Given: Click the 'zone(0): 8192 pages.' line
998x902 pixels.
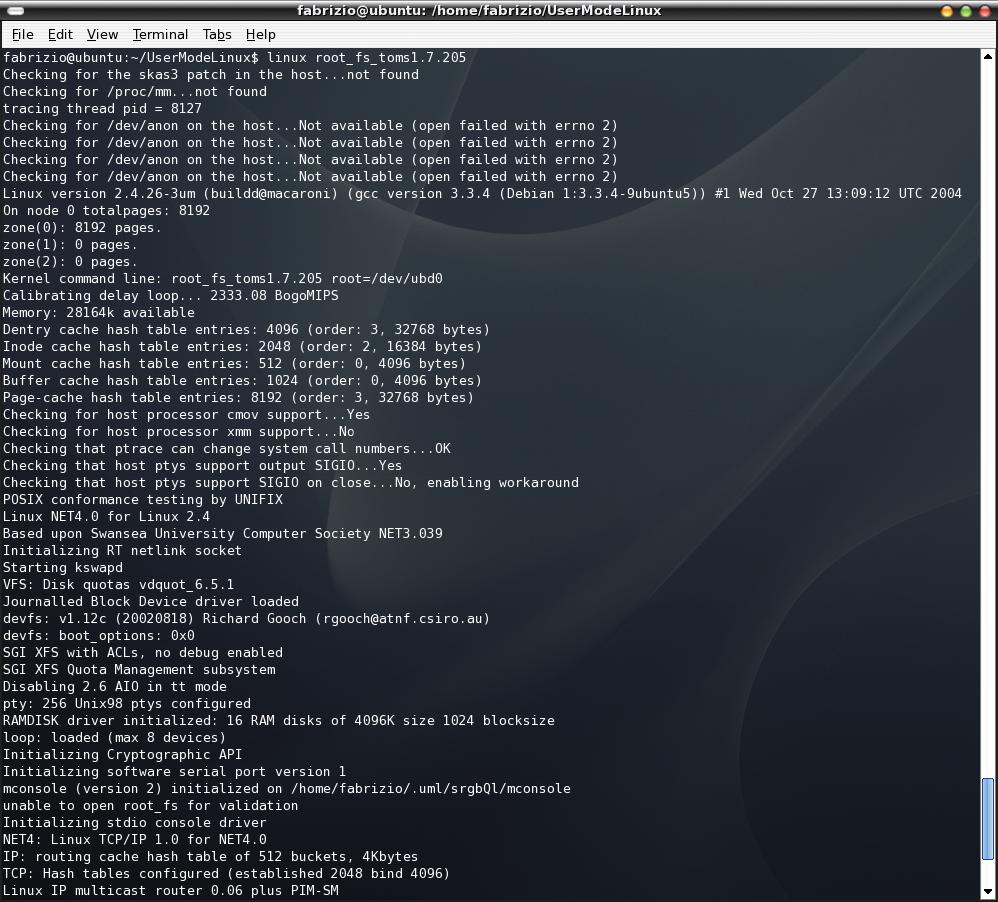Looking at the screenshot, I should coord(82,228).
